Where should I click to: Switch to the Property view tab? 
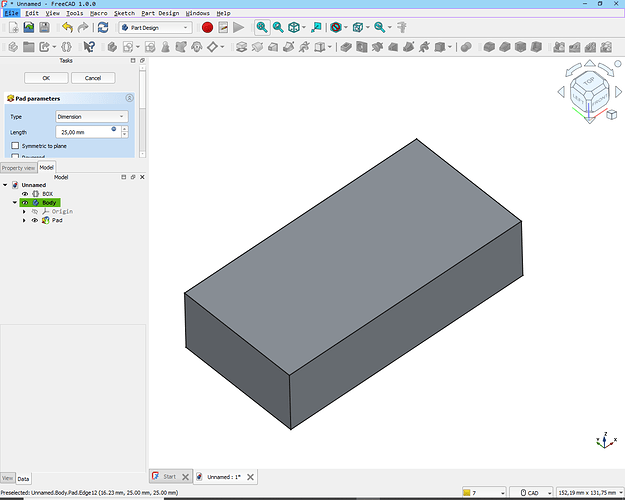[18, 168]
